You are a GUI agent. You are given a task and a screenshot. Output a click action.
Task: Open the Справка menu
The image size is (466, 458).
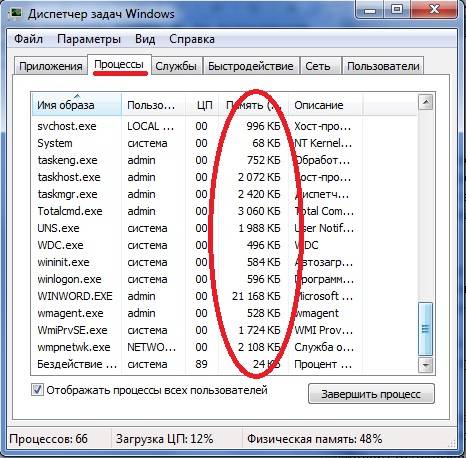[192, 39]
